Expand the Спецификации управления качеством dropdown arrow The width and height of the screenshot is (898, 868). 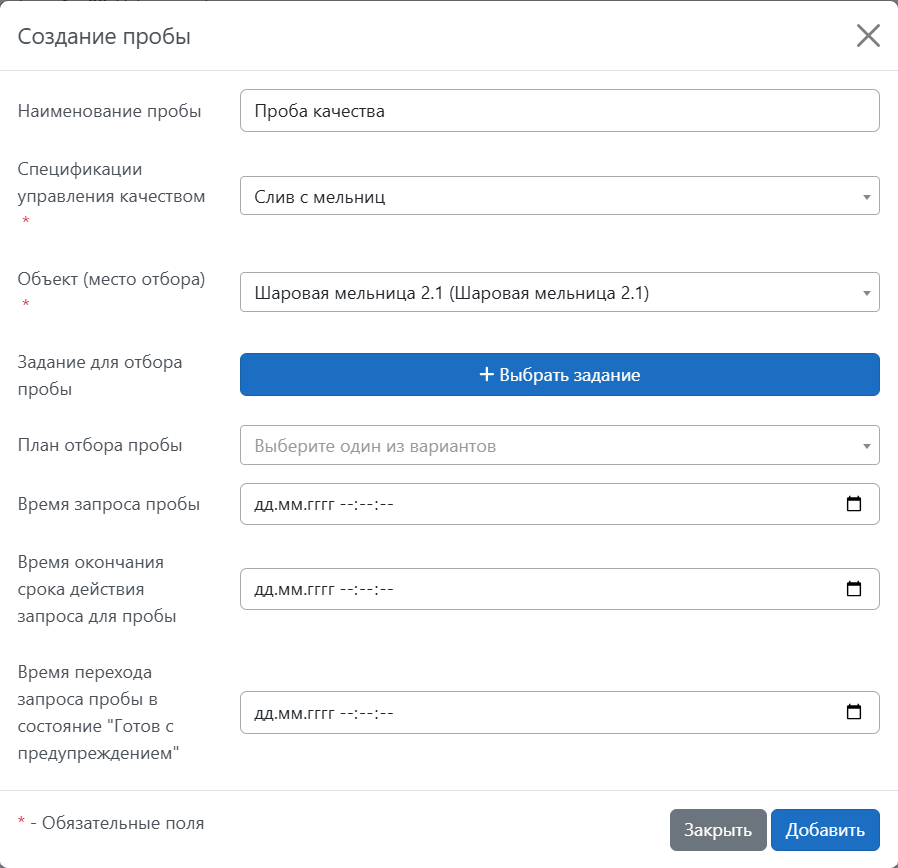point(866,197)
